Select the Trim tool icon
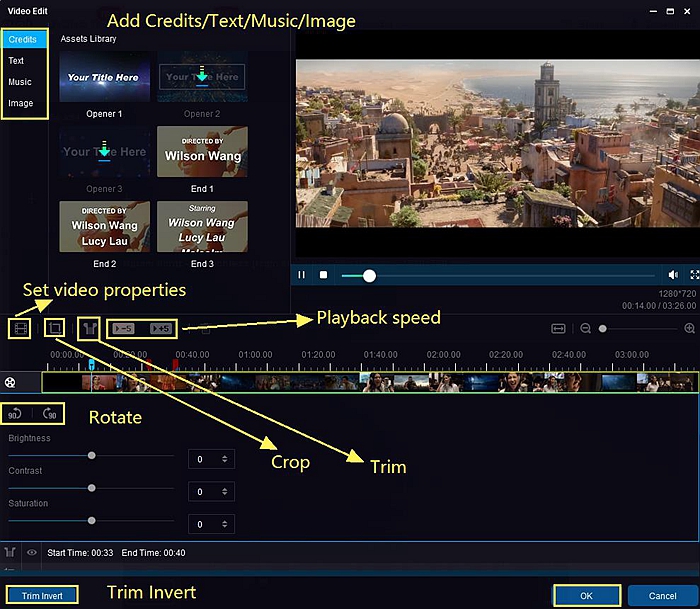This screenshot has height=609, width=700. (89, 327)
